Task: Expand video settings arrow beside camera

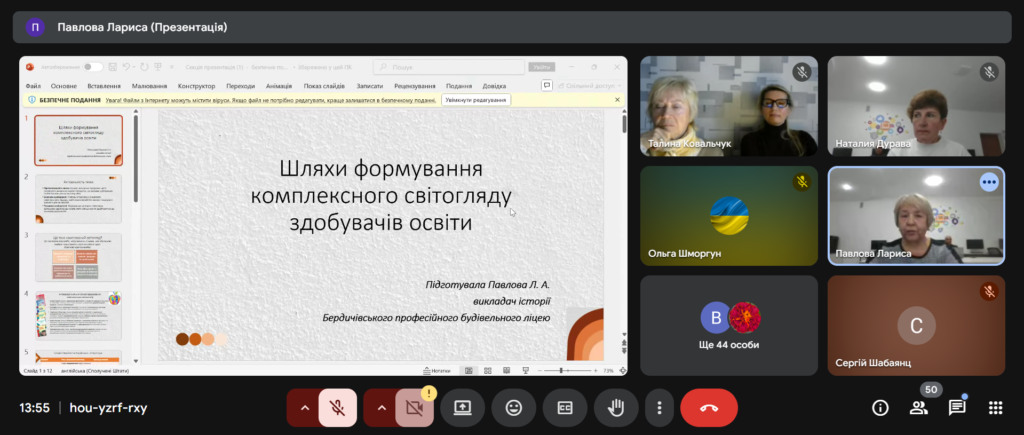Action: click(380, 408)
